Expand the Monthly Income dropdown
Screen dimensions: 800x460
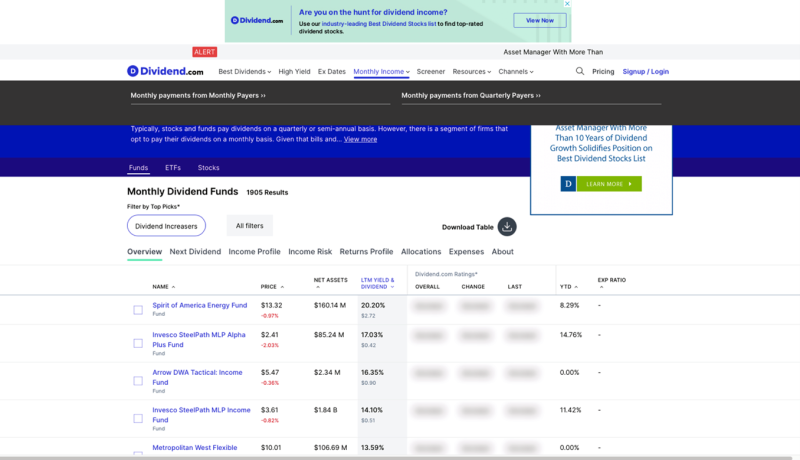click(x=382, y=71)
